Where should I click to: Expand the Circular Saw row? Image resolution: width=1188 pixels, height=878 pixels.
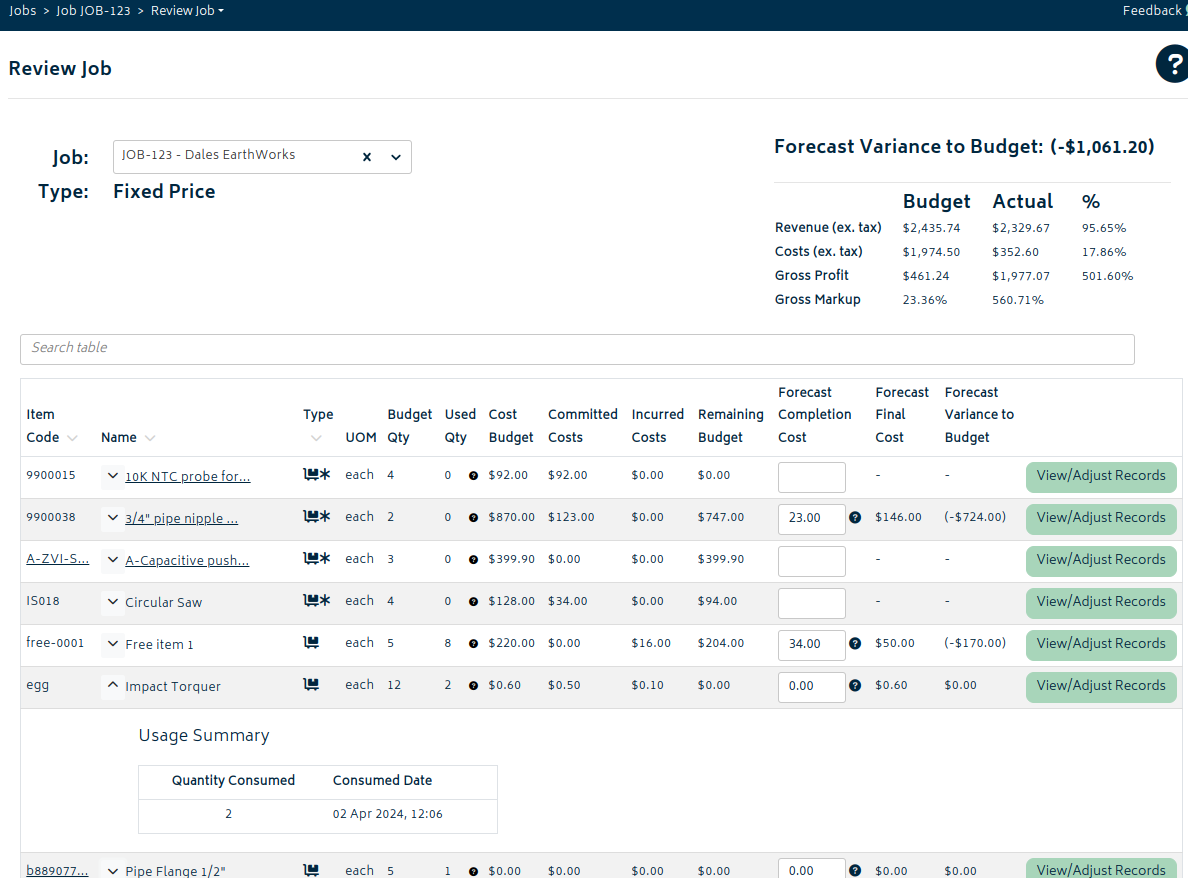[111, 602]
